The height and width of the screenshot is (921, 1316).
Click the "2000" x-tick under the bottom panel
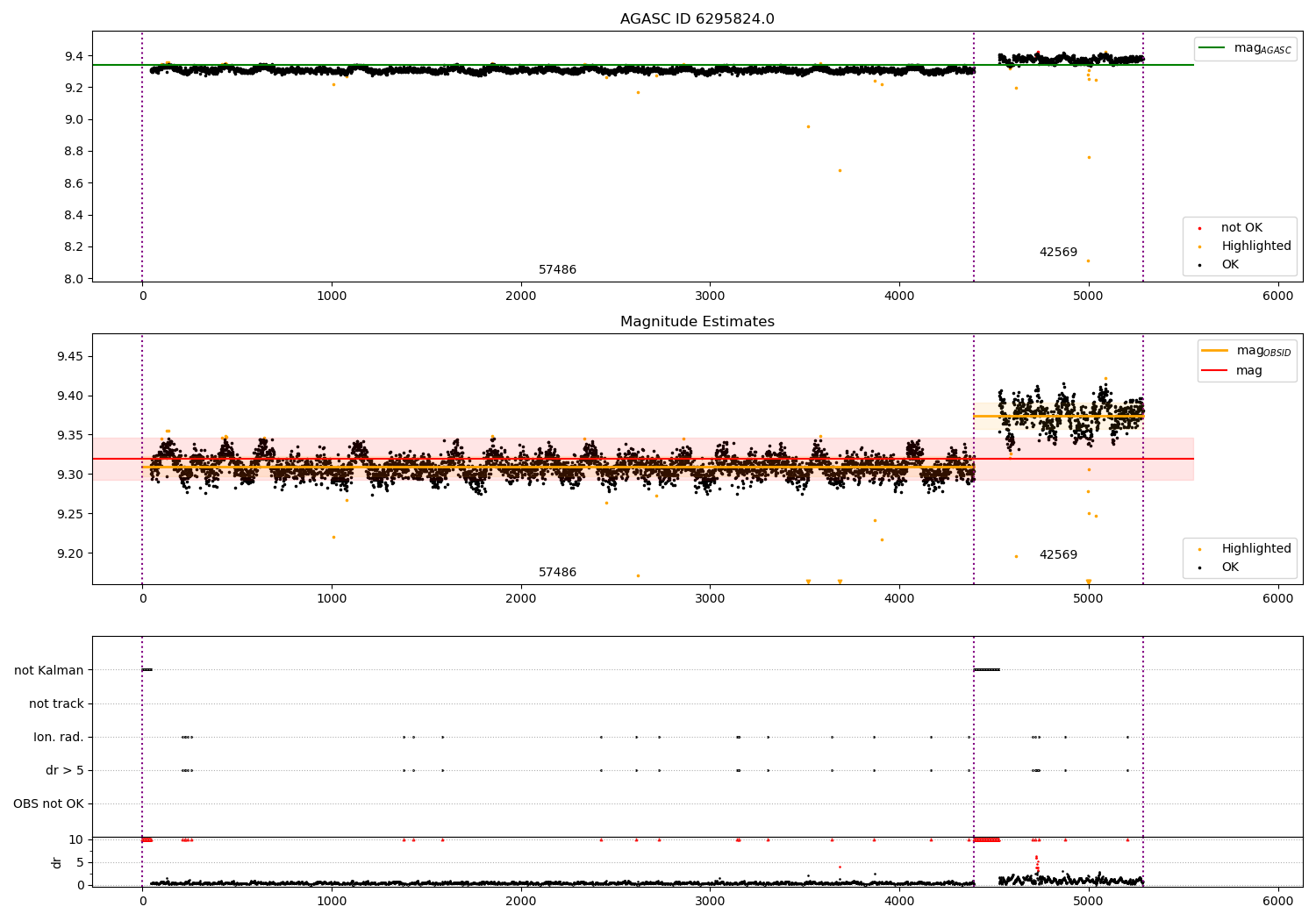(521, 902)
